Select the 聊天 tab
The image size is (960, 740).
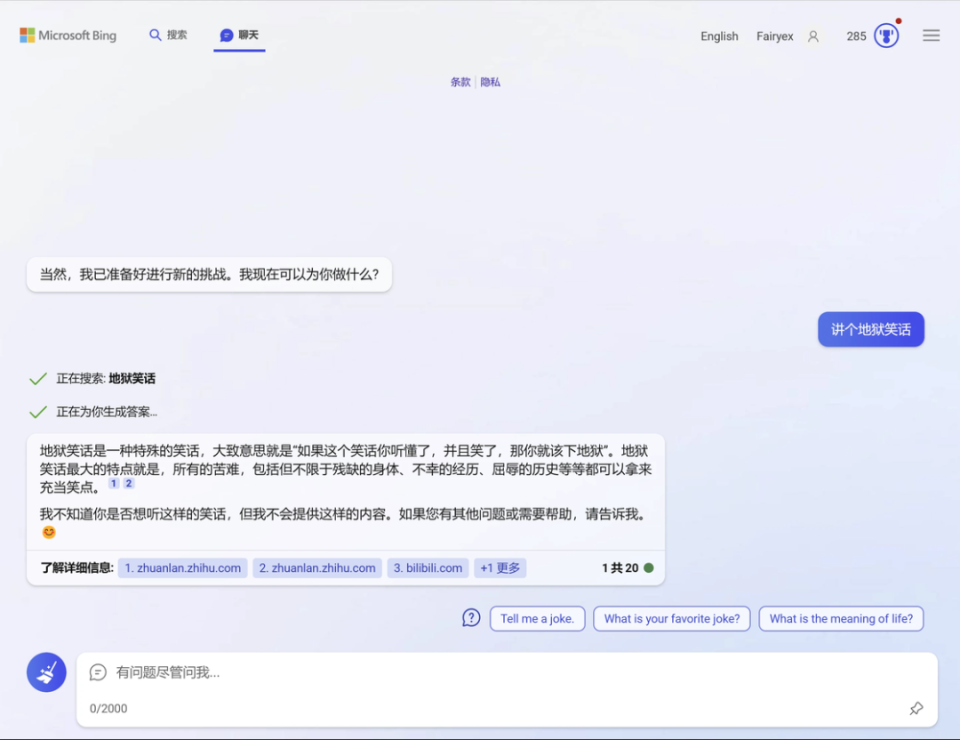coord(238,34)
